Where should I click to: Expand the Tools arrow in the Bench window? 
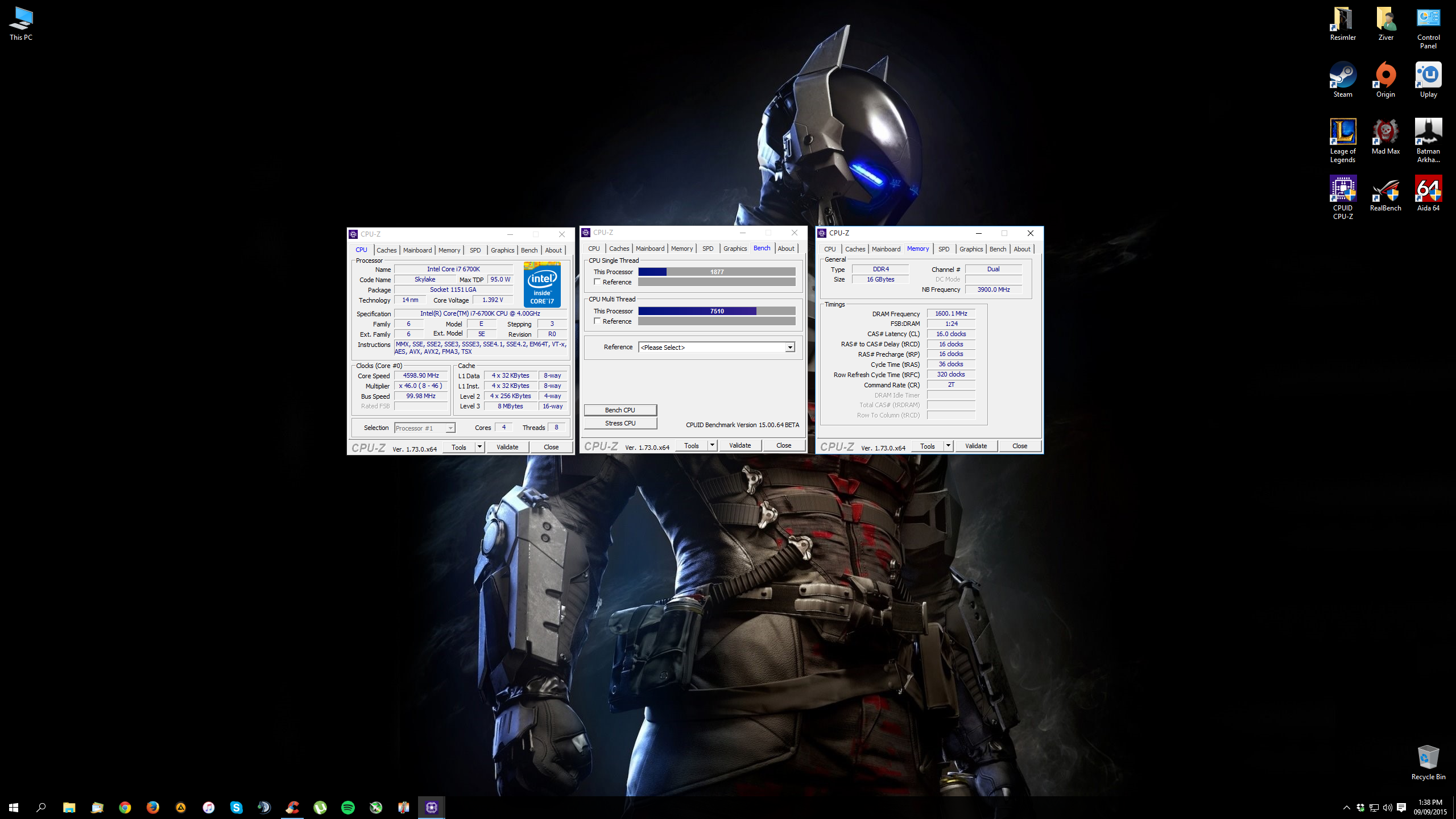[x=712, y=445]
